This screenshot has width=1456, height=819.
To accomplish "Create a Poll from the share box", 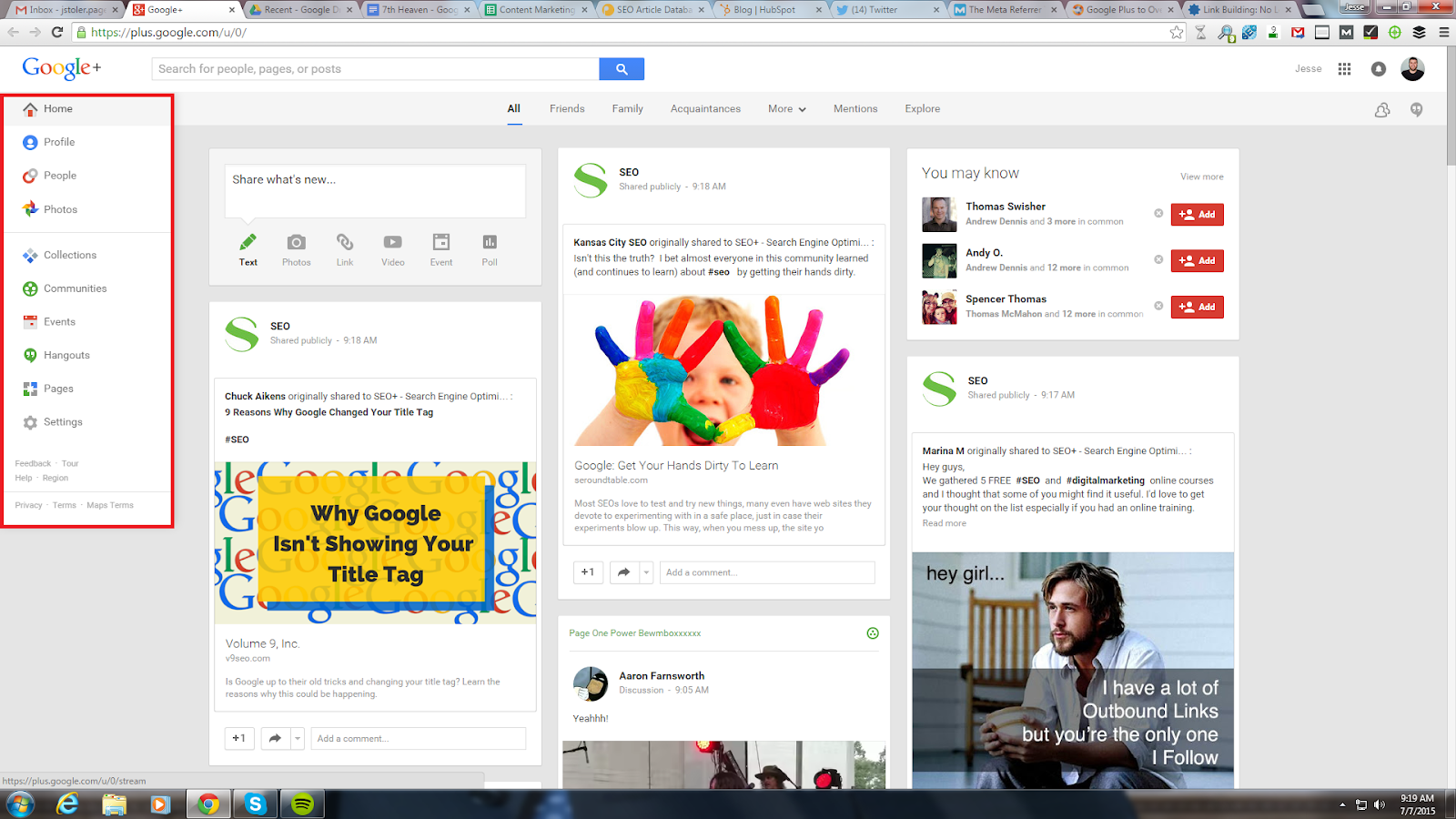I will 490,249.
